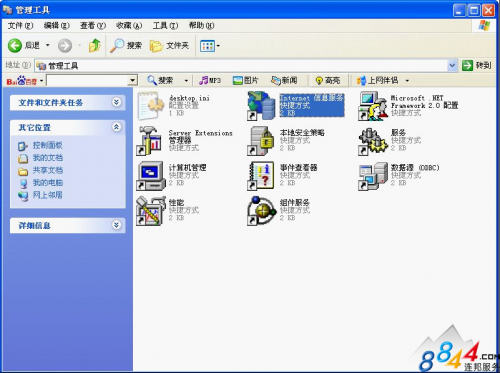Select the Server Extensions 管理器 icon

tap(151, 141)
